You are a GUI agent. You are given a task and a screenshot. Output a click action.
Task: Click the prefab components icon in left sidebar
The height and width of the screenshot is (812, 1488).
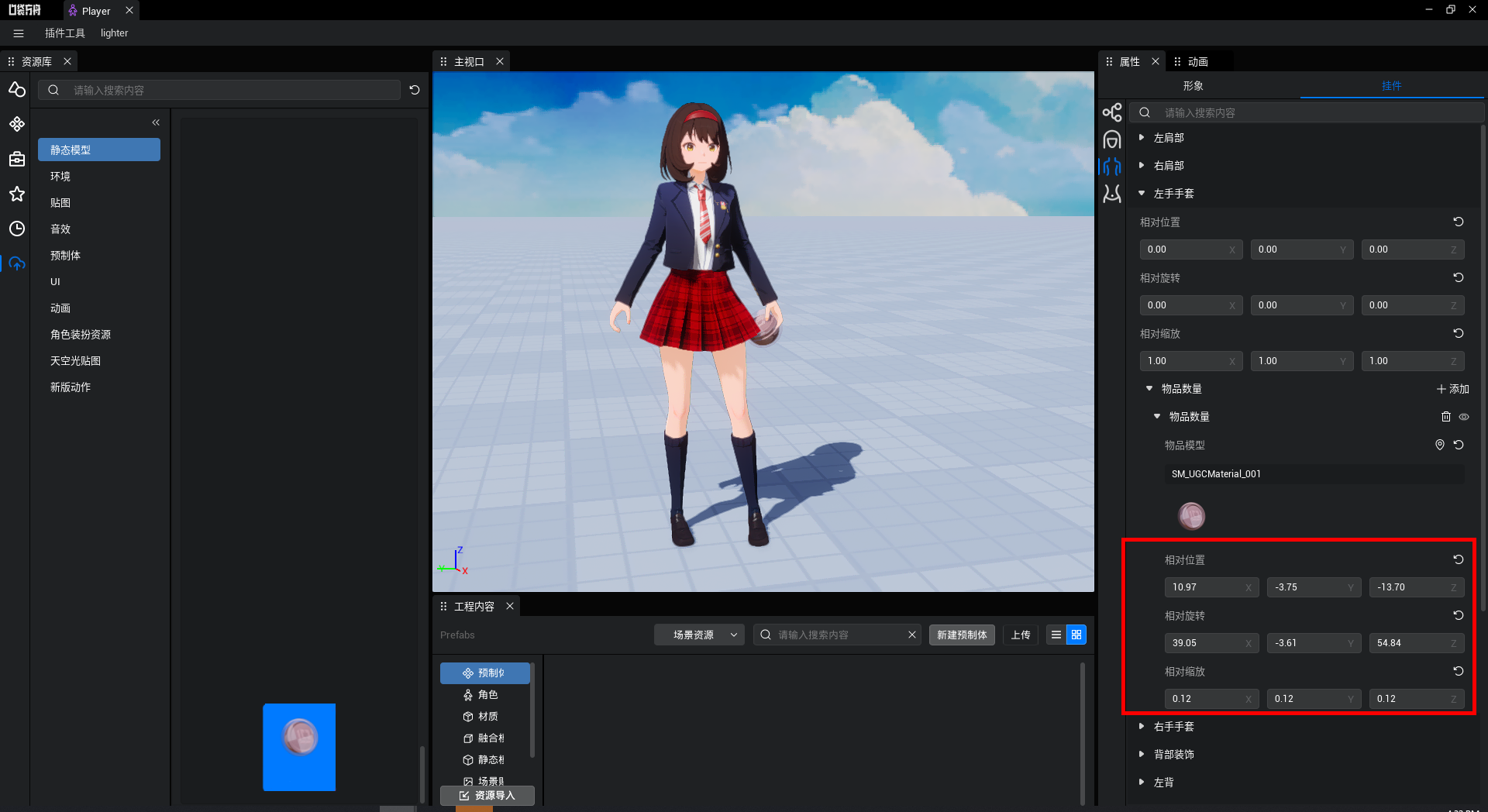click(17, 124)
